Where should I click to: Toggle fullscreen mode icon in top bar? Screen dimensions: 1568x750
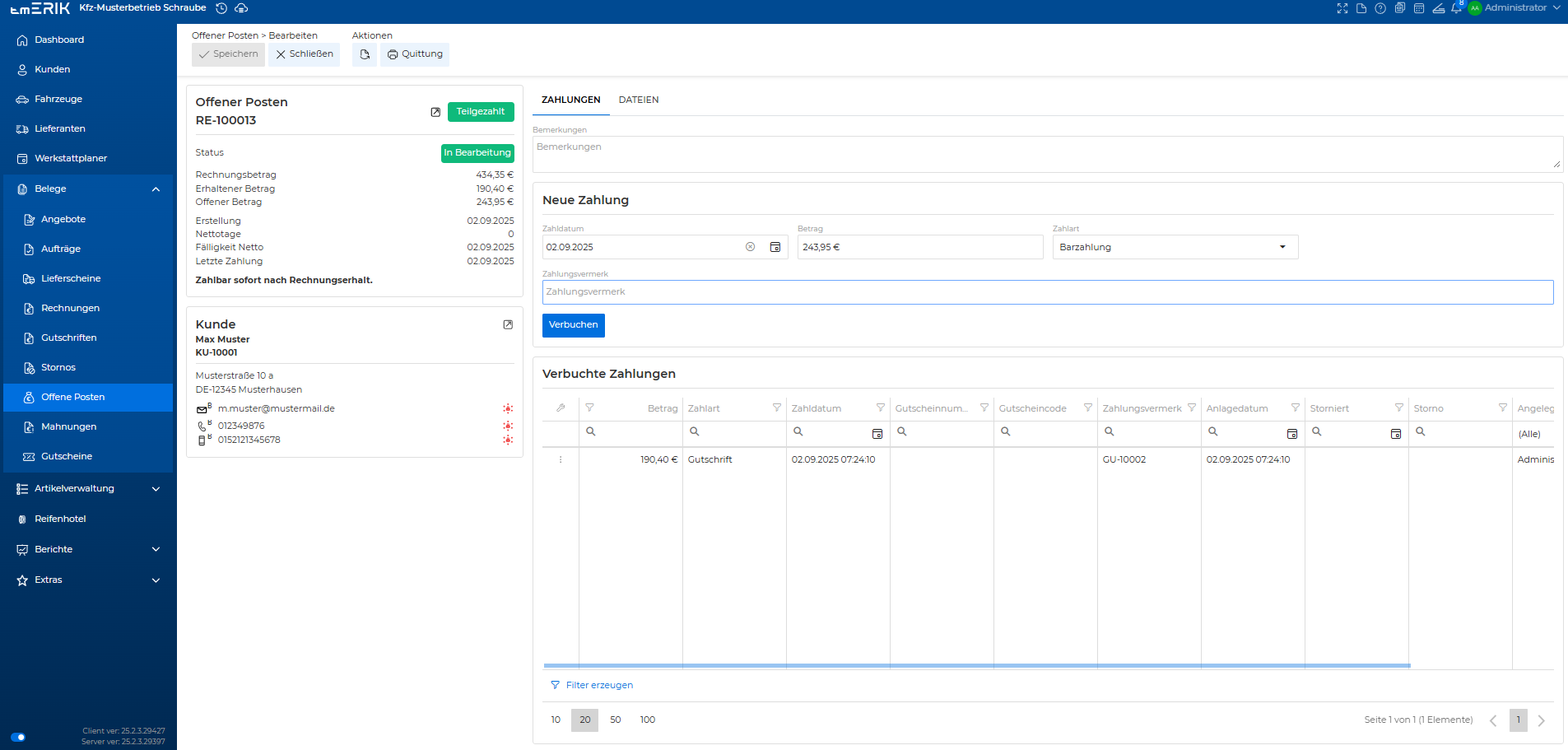point(1342,8)
